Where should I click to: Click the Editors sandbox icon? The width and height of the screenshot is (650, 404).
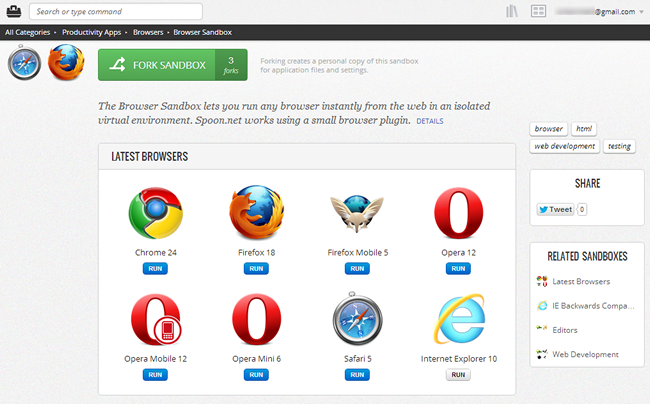[542, 328]
